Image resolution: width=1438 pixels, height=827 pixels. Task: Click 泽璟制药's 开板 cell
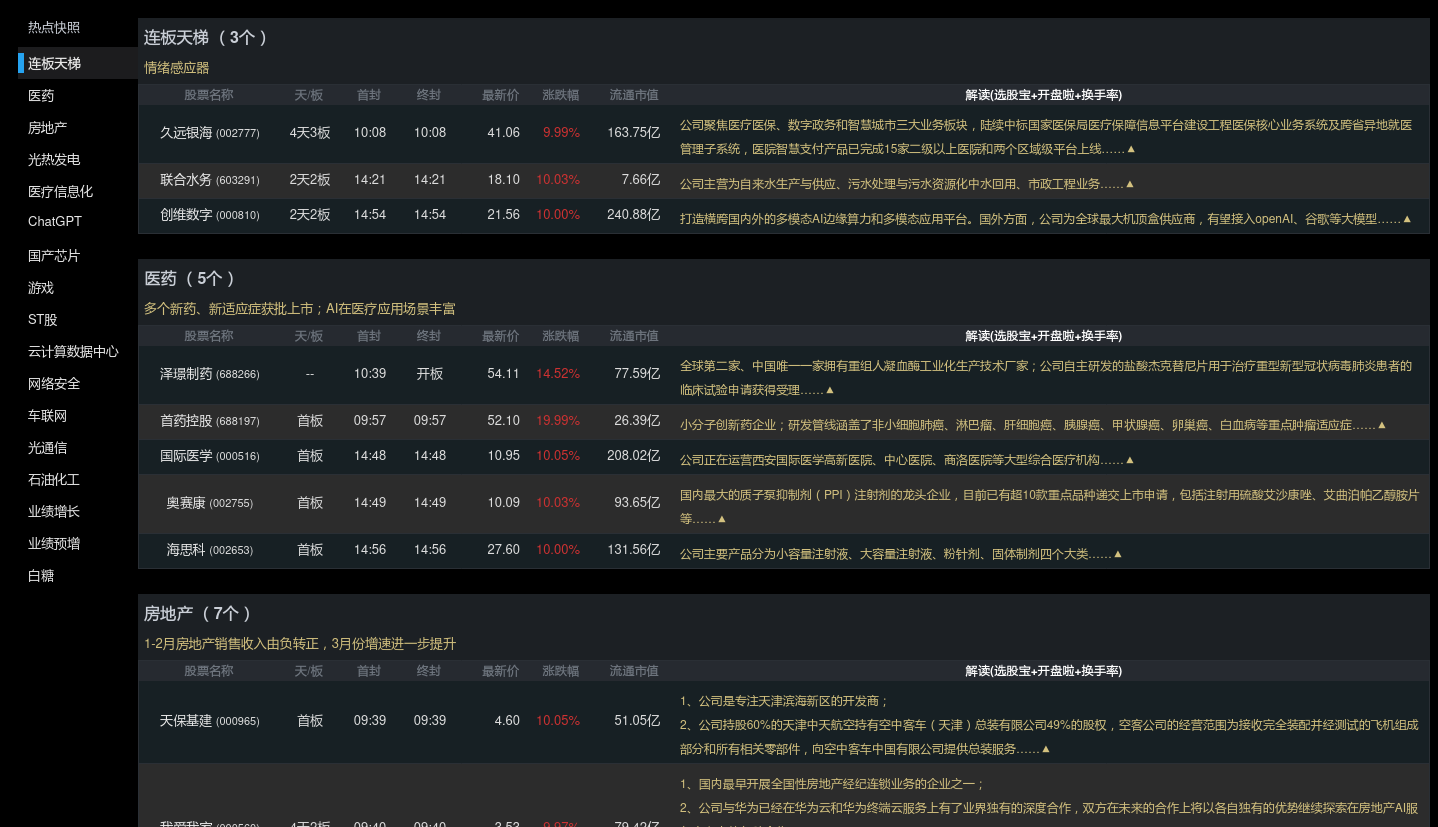[430, 374]
